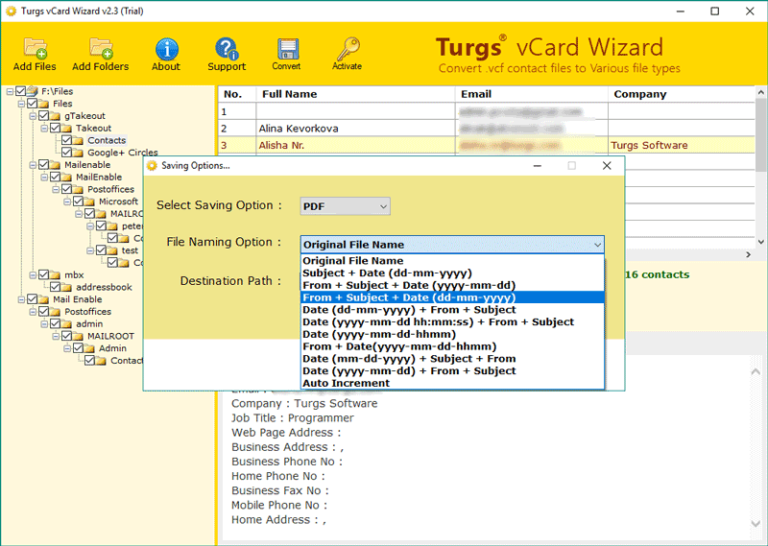Collapse the Mail Enable tree node
This screenshot has height=546, width=768.
tap(22, 300)
